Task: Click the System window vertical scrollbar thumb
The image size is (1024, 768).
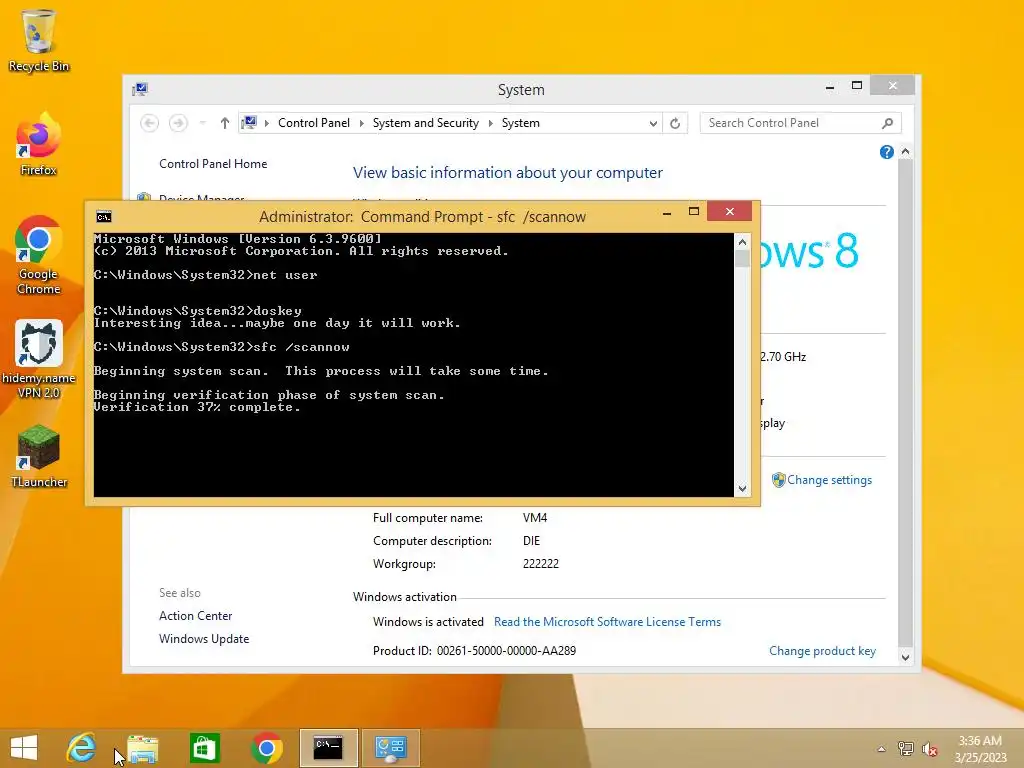Action: point(905,402)
